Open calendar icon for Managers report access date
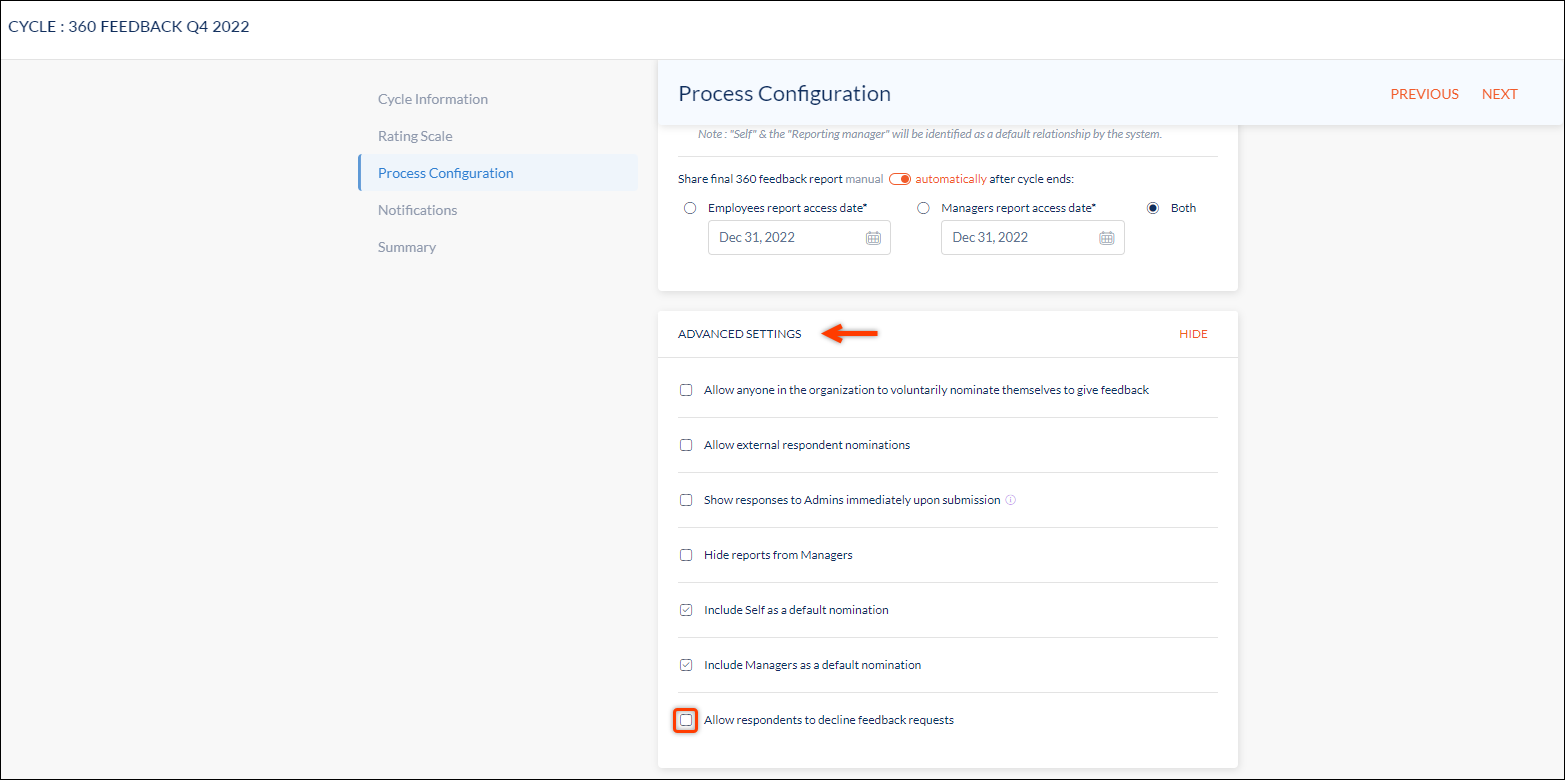The image size is (1565, 780). click(1107, 238)
